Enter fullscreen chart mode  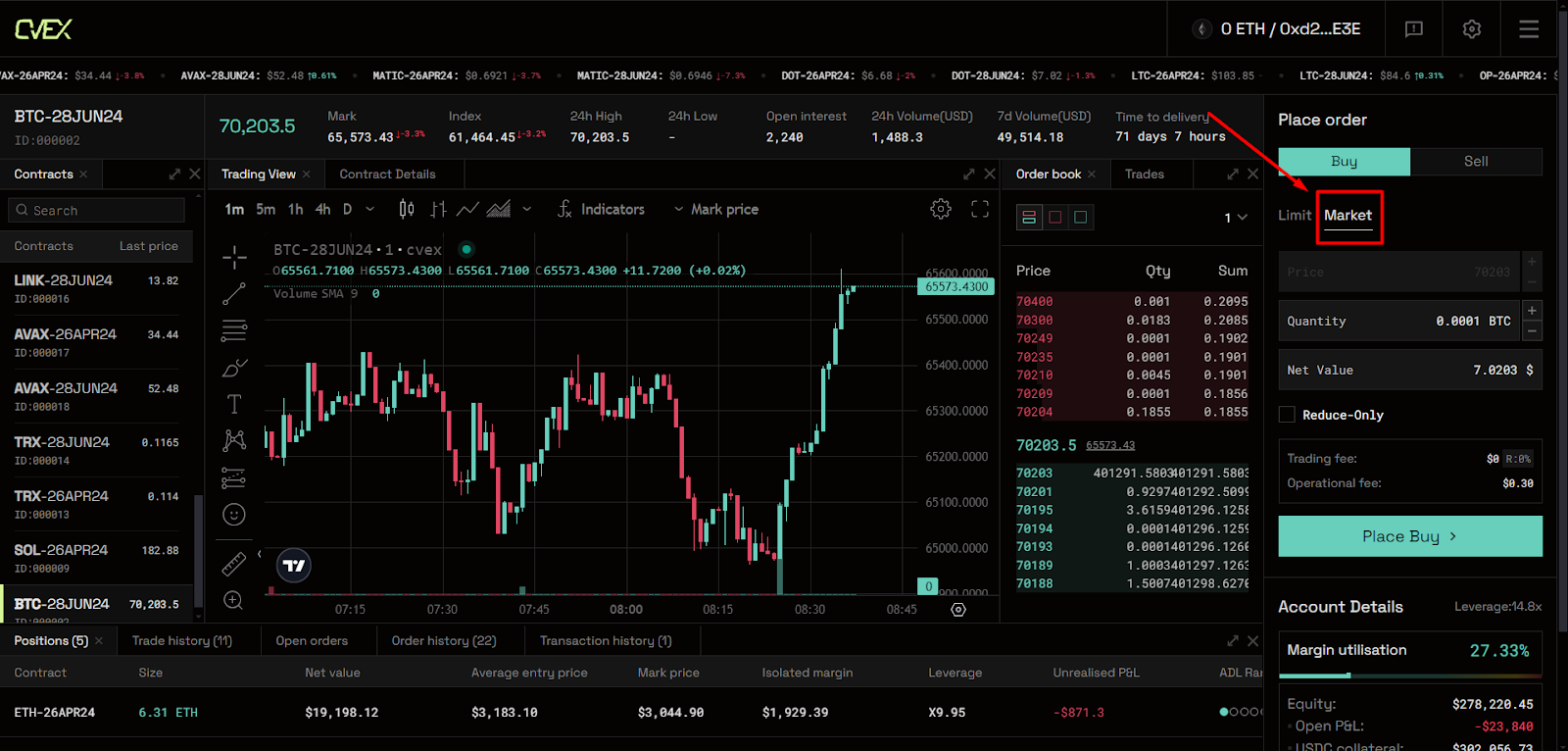pos(980,209)
